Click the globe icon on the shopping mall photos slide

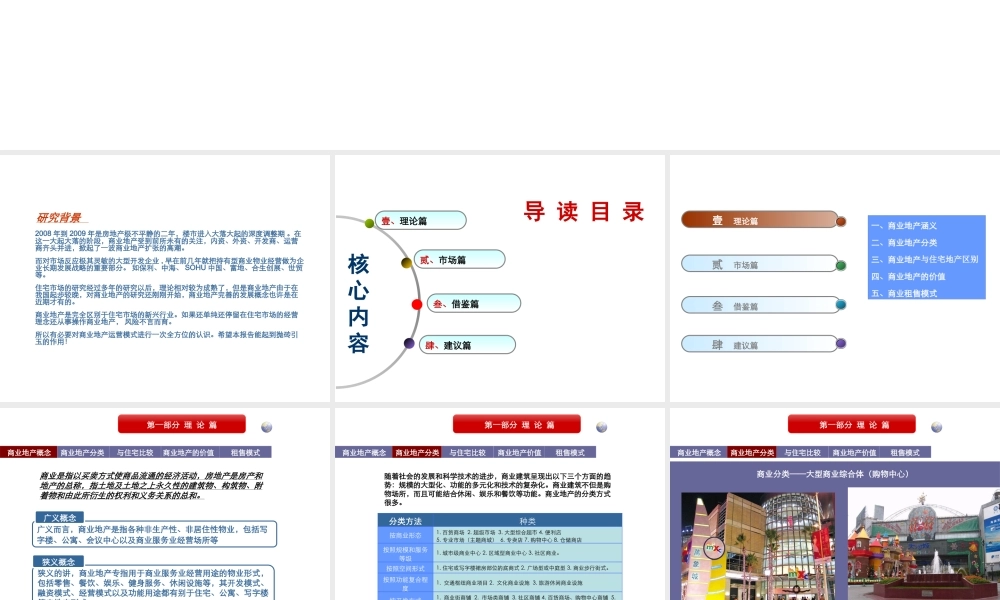click(x=936, y=427)
